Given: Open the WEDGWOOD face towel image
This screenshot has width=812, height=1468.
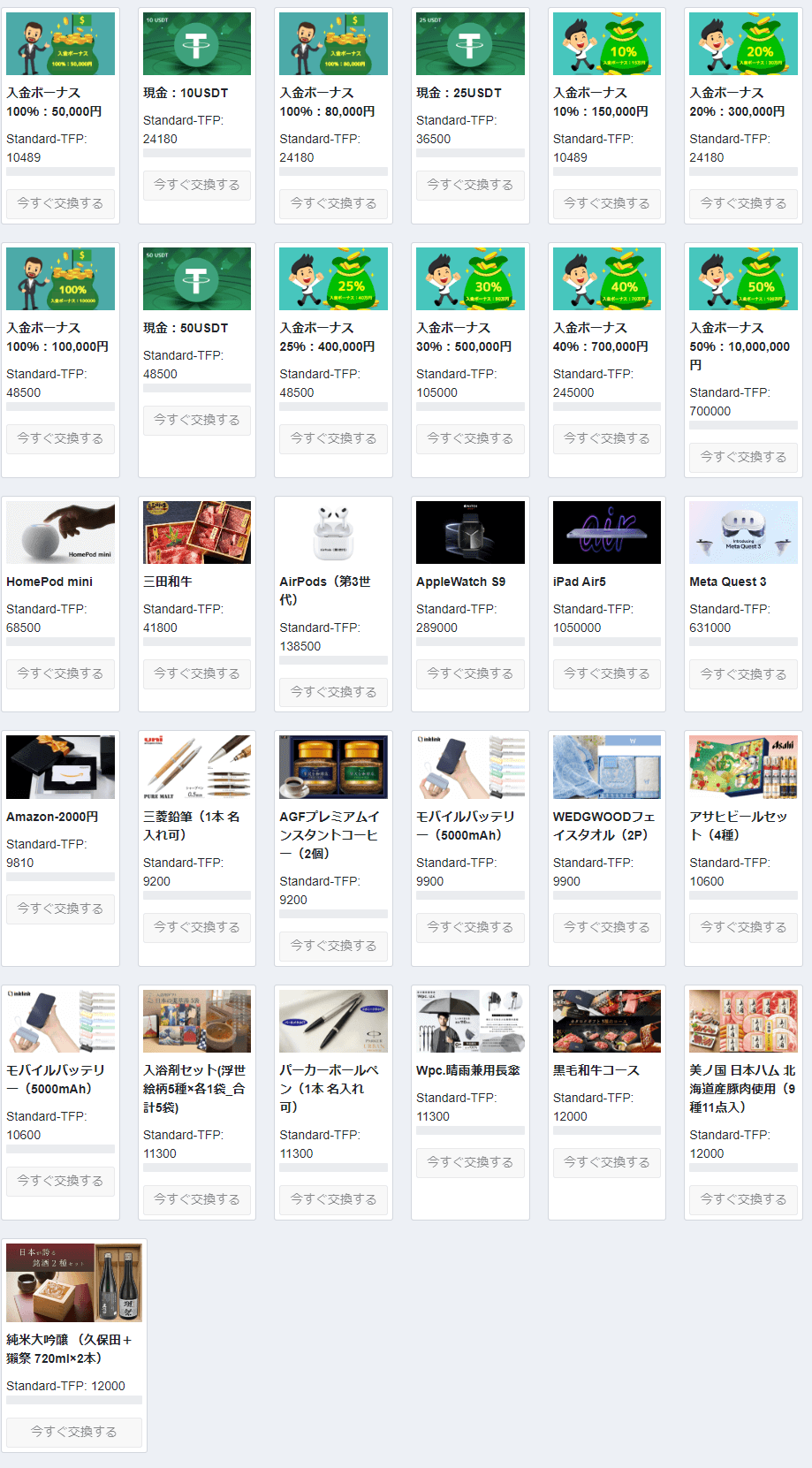Looking at the screenshot, I should click(x=607, y=767).
